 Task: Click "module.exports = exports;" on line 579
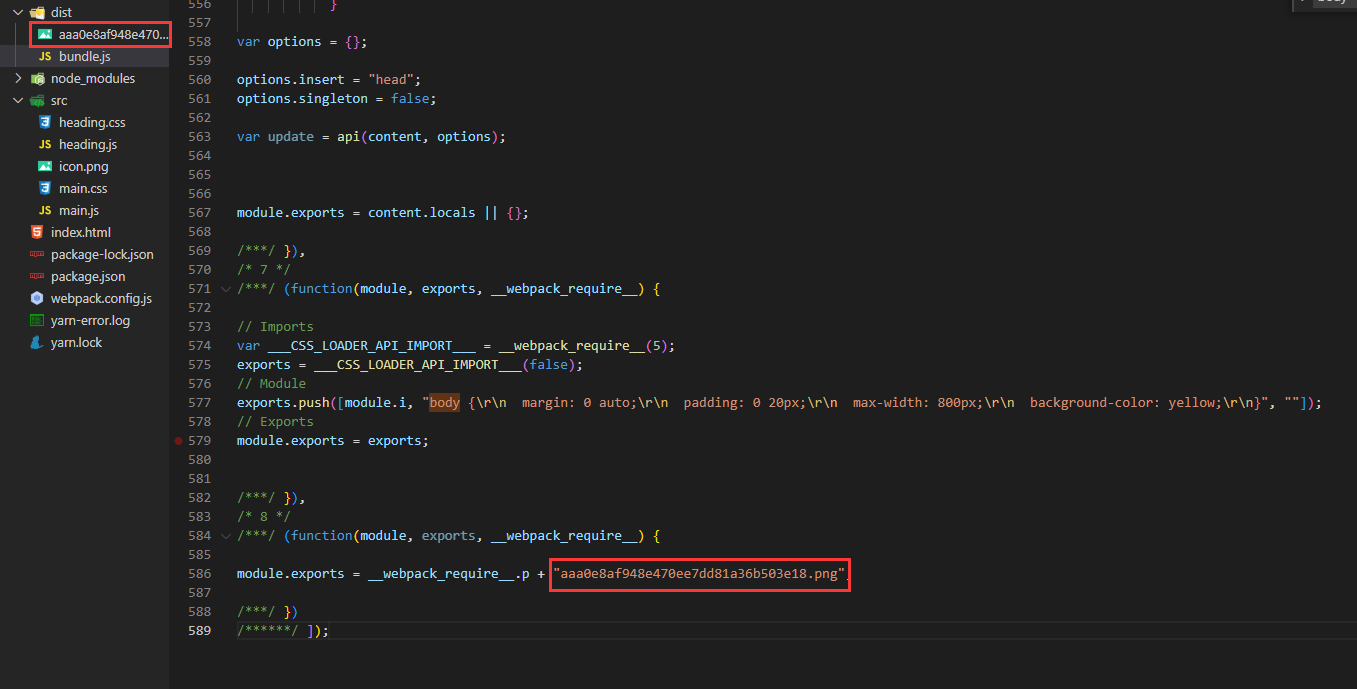(x=333, y=441)
